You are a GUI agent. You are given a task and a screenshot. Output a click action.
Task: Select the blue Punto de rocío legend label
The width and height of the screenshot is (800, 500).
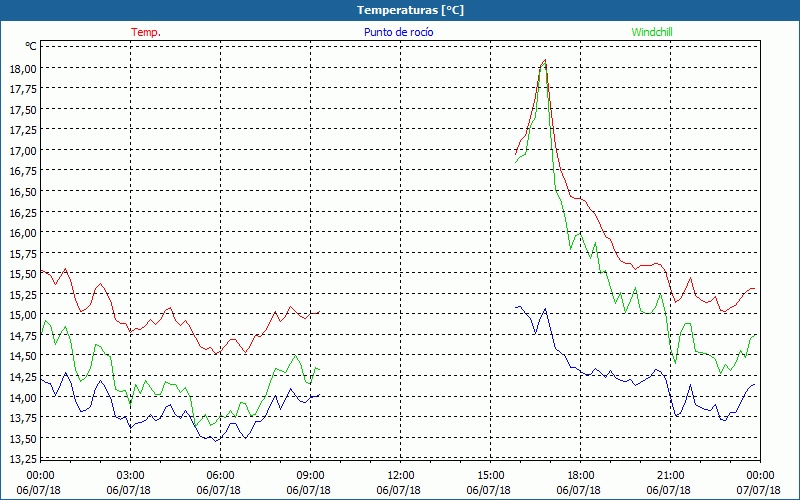[398, 32]
